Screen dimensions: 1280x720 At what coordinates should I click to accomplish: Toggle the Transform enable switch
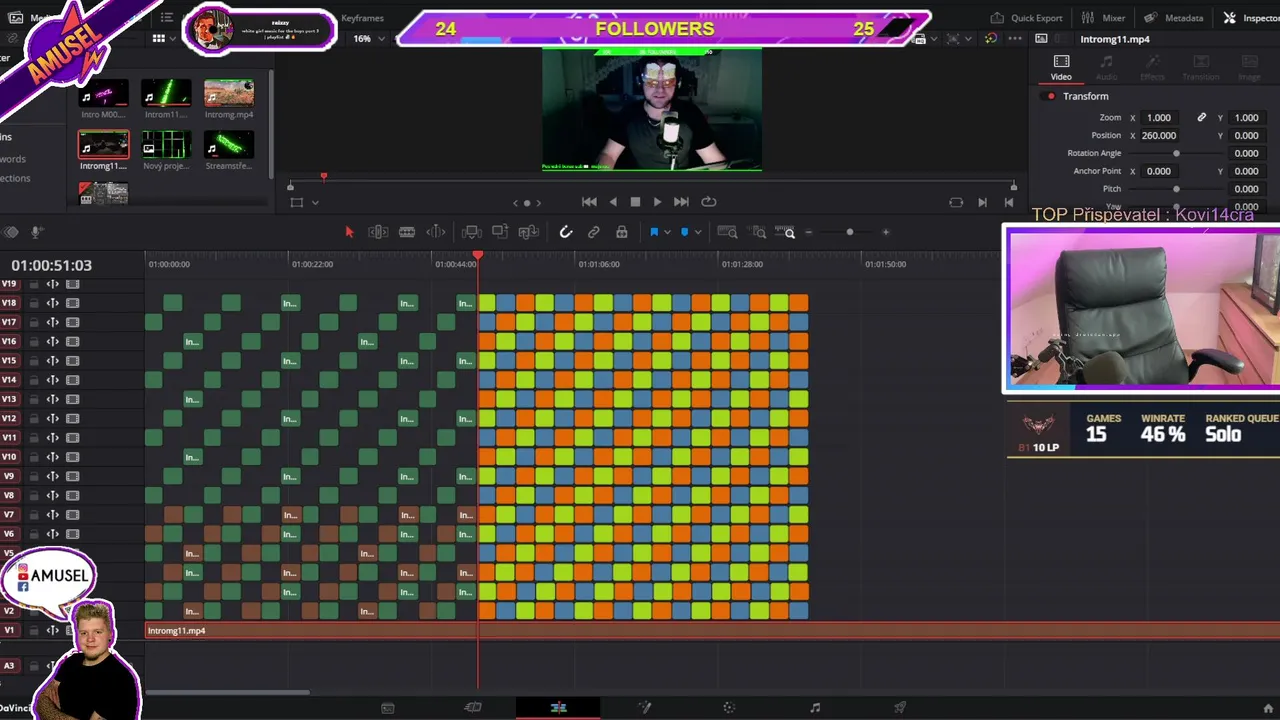(x=1050, y=96)
